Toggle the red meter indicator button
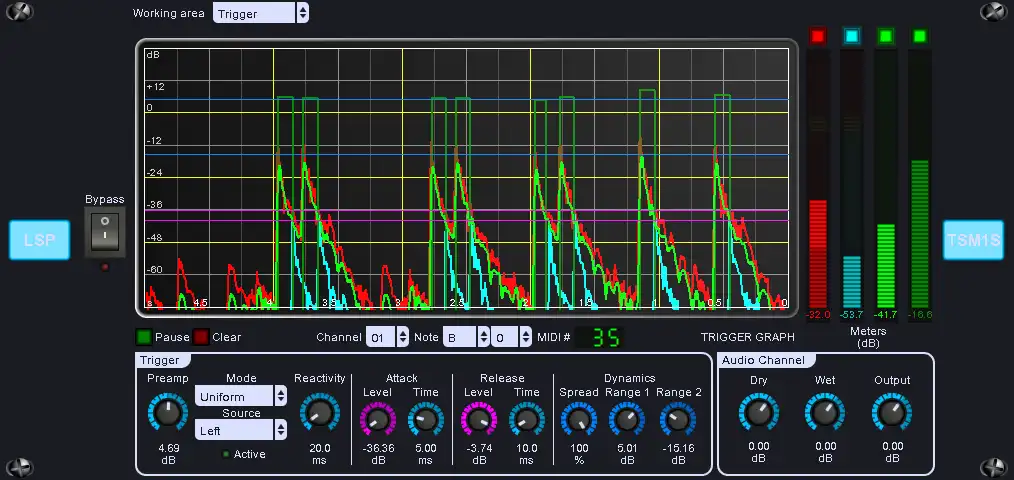 (x=818, y=37)
